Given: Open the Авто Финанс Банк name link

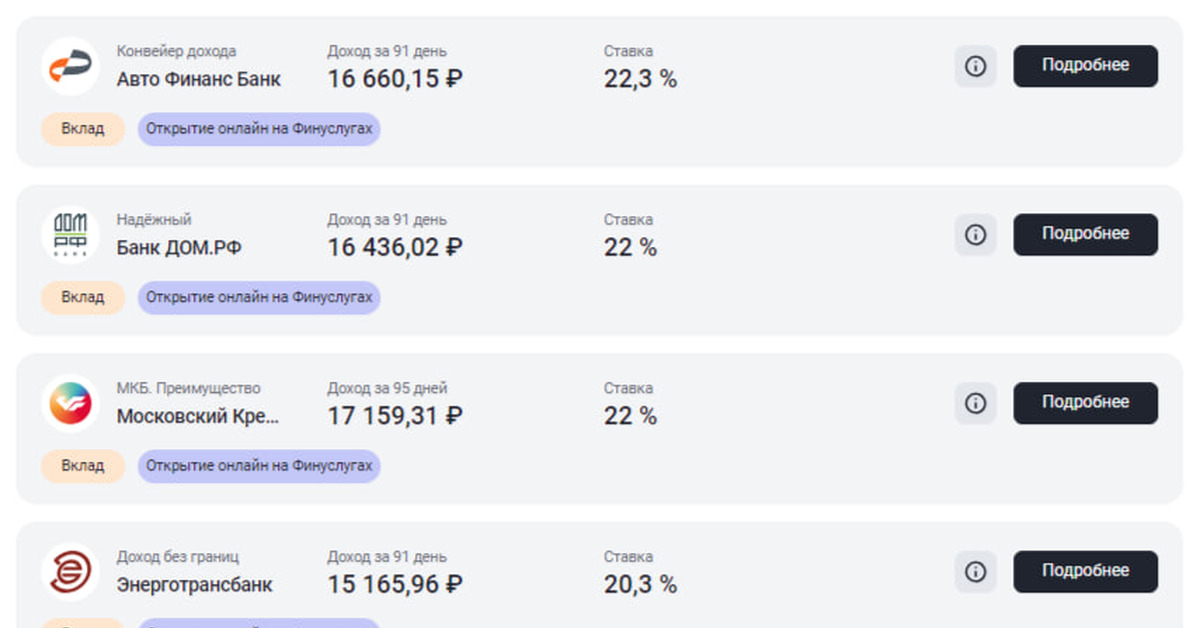Looking at the screenshot, I should click(199, 79).
